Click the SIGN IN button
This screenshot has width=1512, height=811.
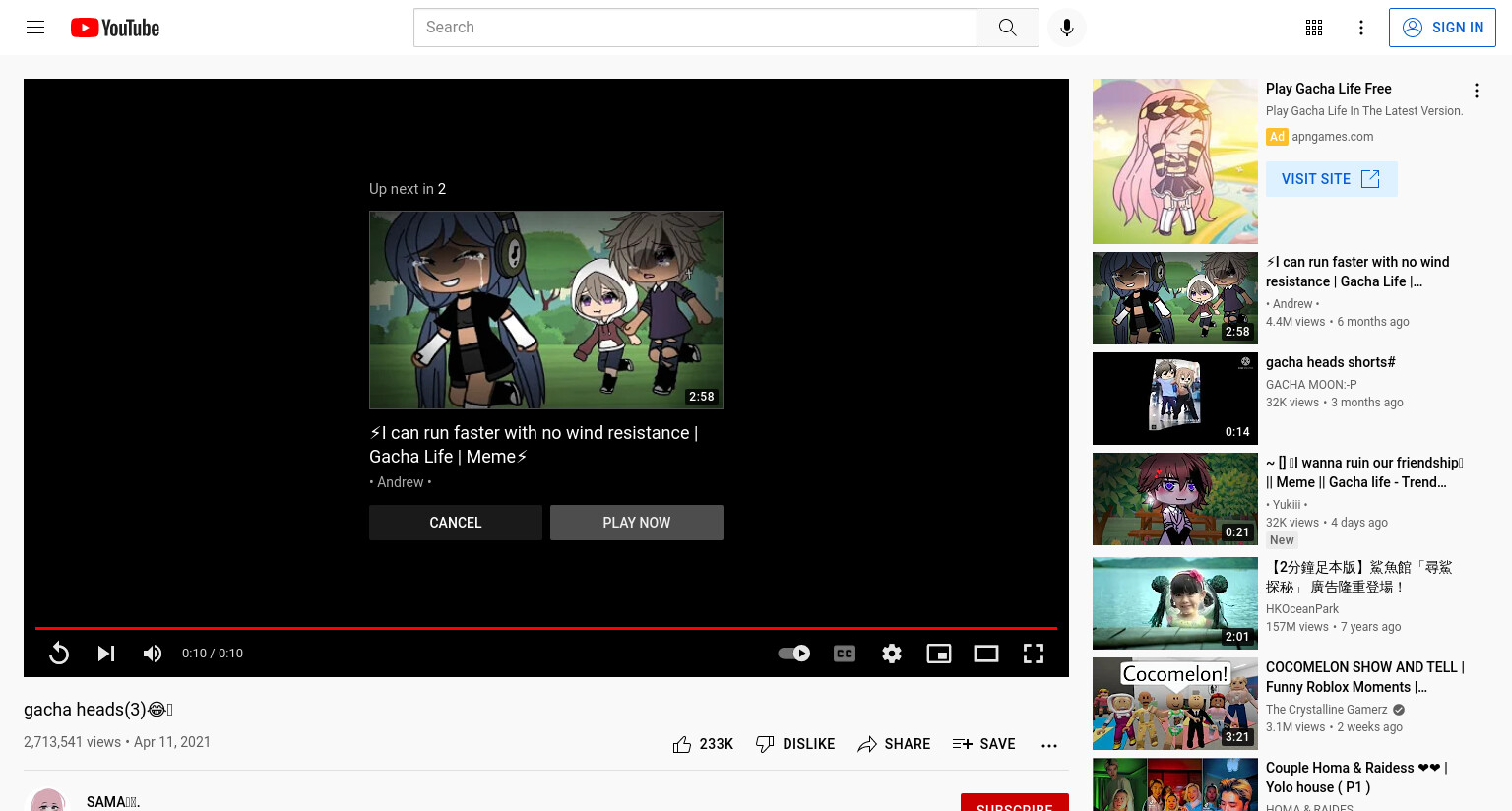point(1442,28)
